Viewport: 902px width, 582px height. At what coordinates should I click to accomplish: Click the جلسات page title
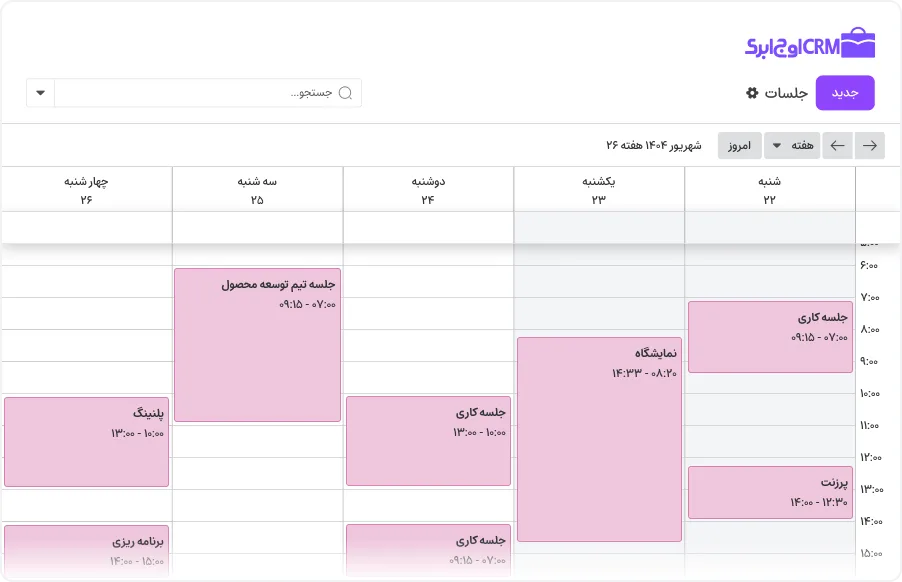pos(786,93)
